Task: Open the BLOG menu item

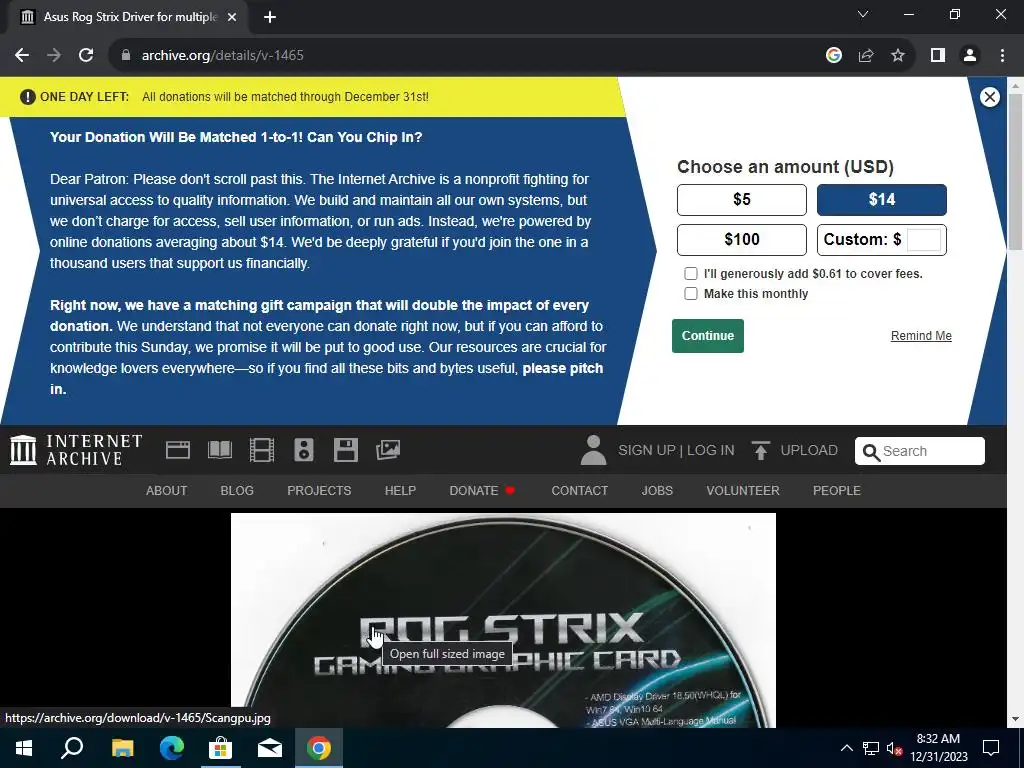Action: [237, 490]
